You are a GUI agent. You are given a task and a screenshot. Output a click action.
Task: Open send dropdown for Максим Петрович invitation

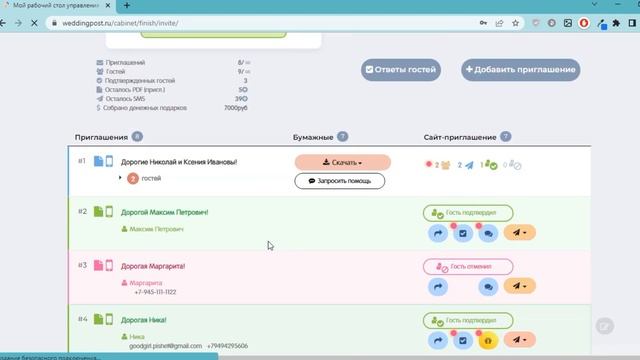[520, 233]
